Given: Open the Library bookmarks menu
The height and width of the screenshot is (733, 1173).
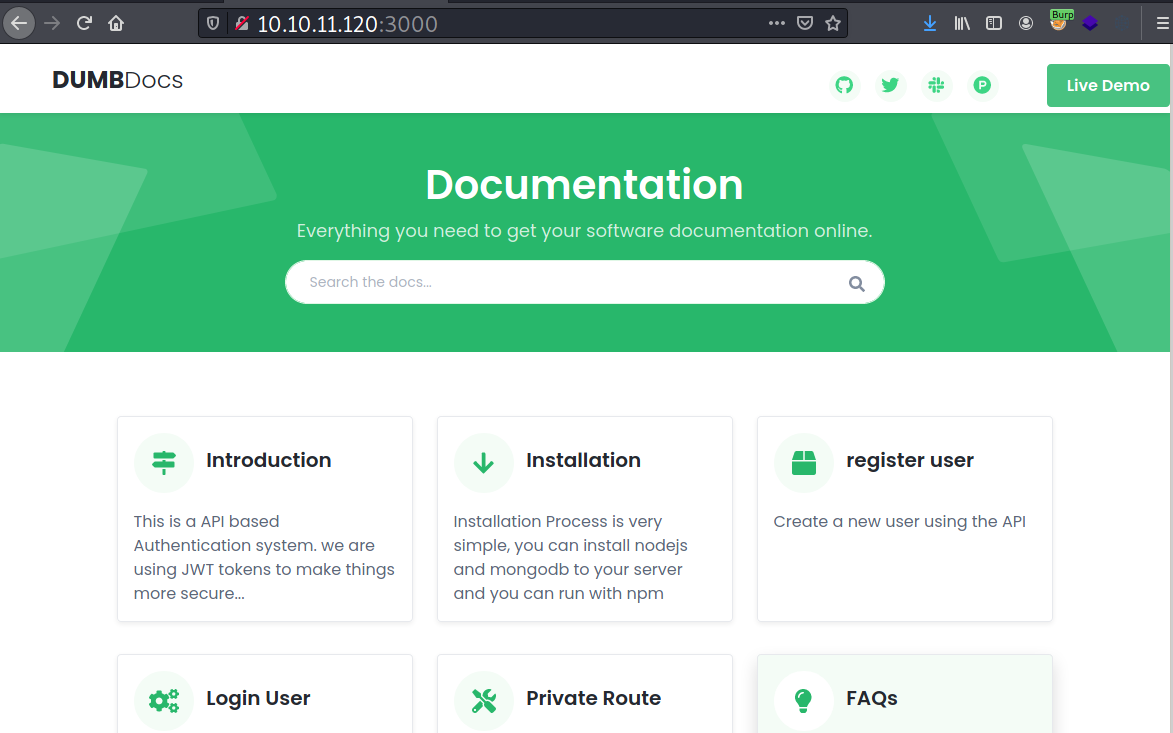Looking at the screenshot, I should (962, 23).
